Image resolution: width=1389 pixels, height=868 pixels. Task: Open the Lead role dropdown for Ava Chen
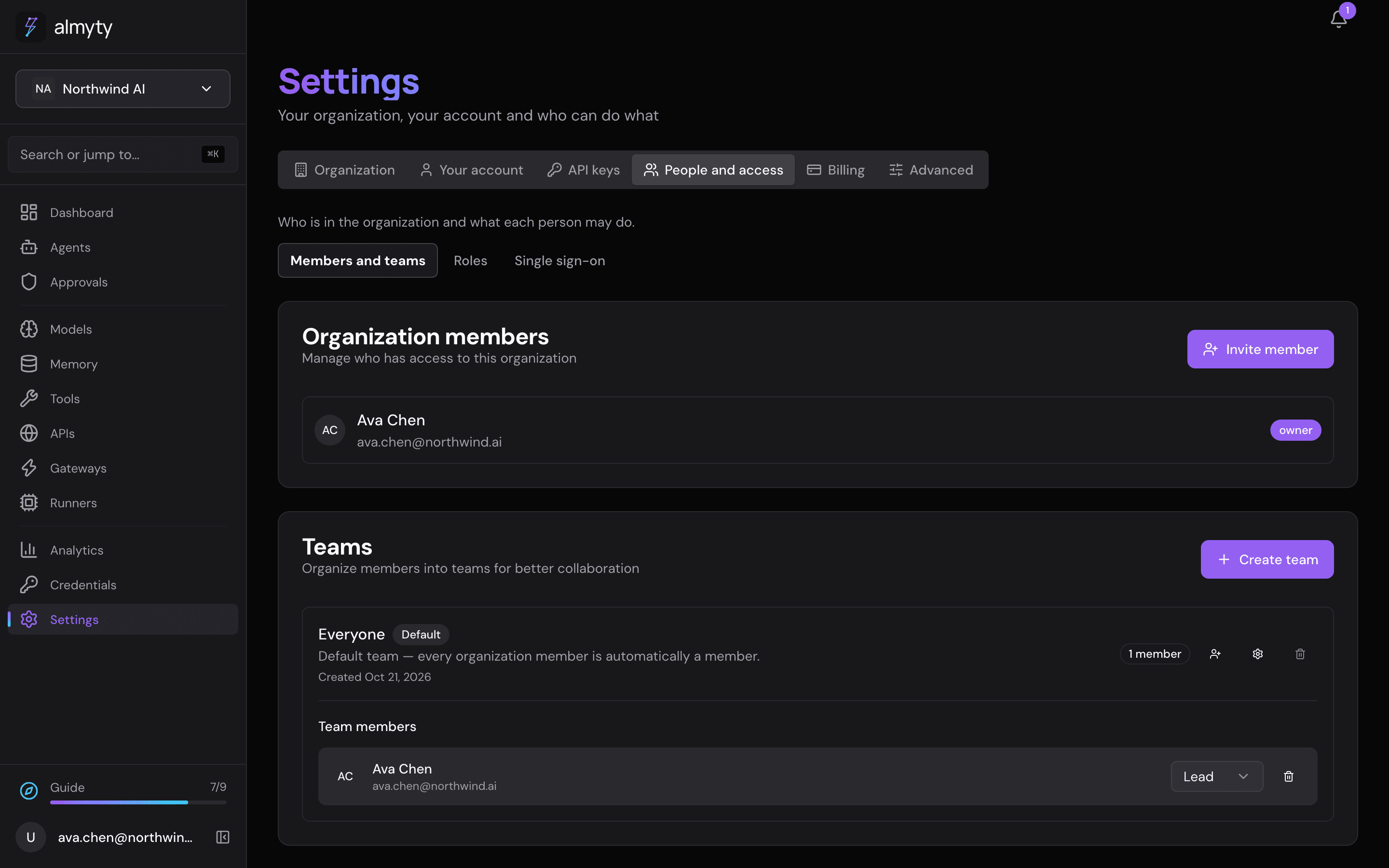(x=1217, y=776)
